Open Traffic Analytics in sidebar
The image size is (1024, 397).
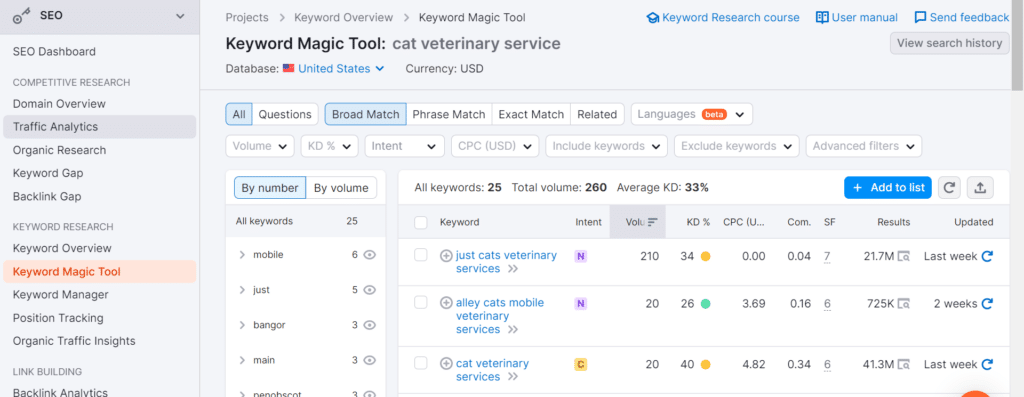[x=99, y=127]
